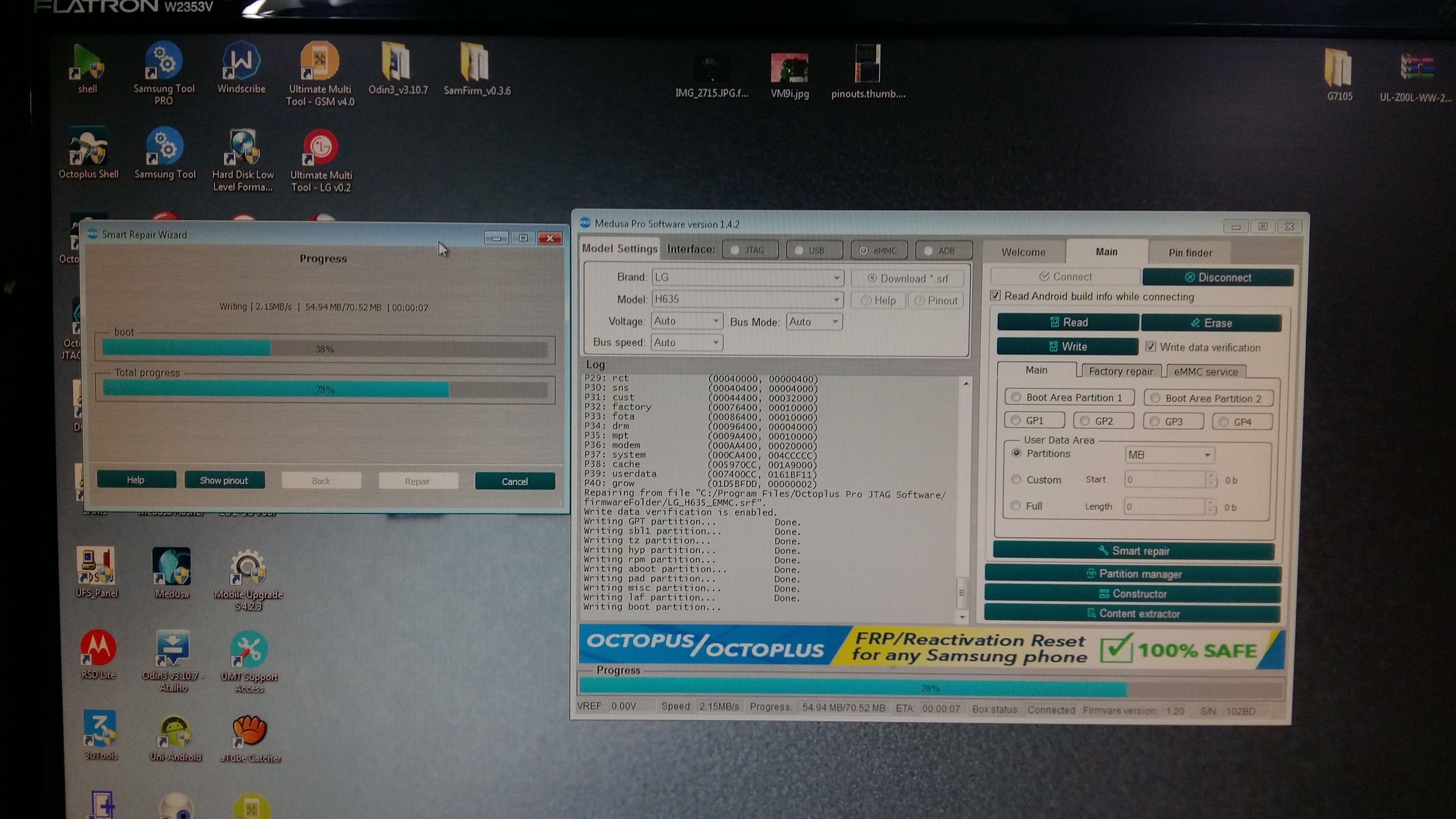Switch to the Pin finder tab
Viewport: 1456px width, 819px height.
point(1190,253)
